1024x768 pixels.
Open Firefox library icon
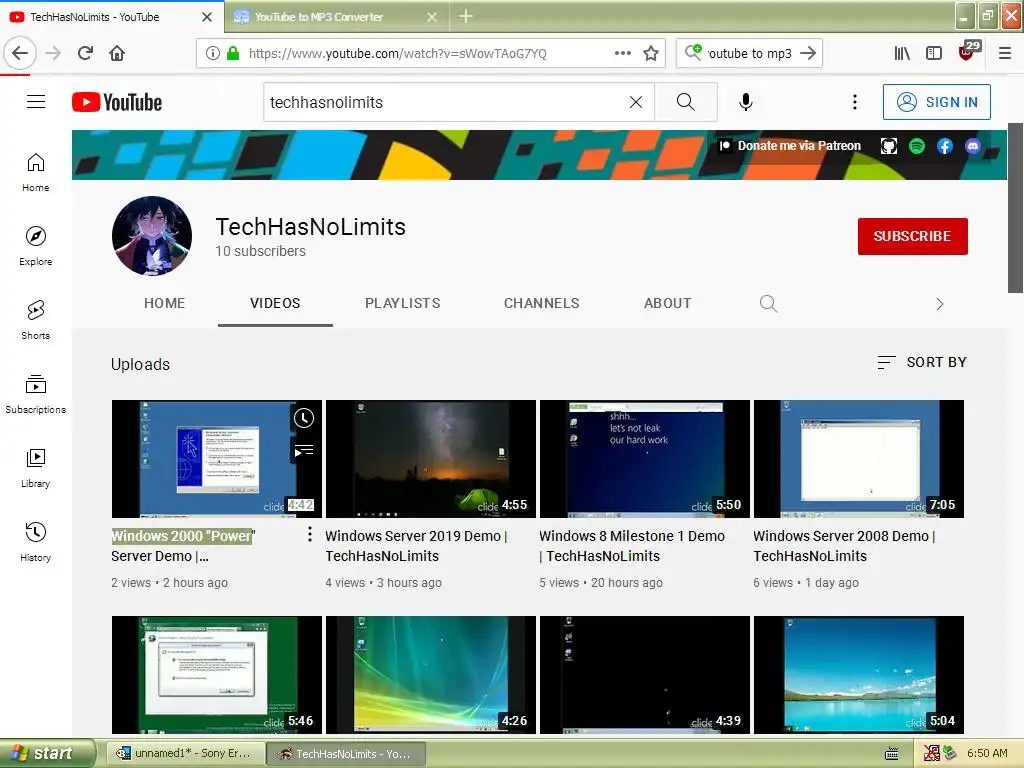coord(902,54)
